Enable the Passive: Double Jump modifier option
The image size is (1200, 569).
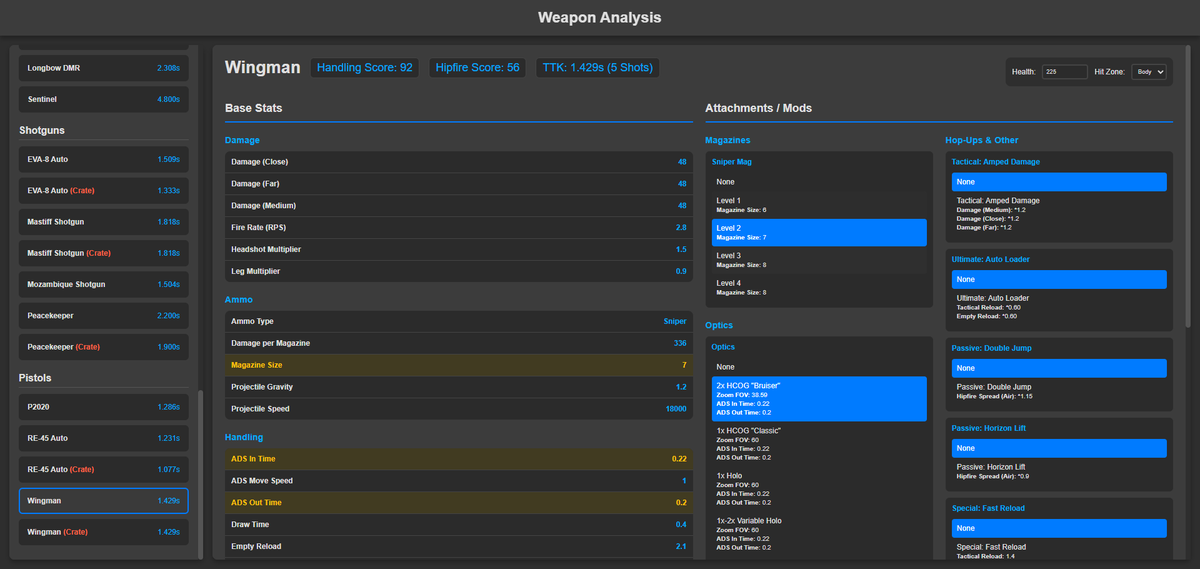coord(1059,391)
